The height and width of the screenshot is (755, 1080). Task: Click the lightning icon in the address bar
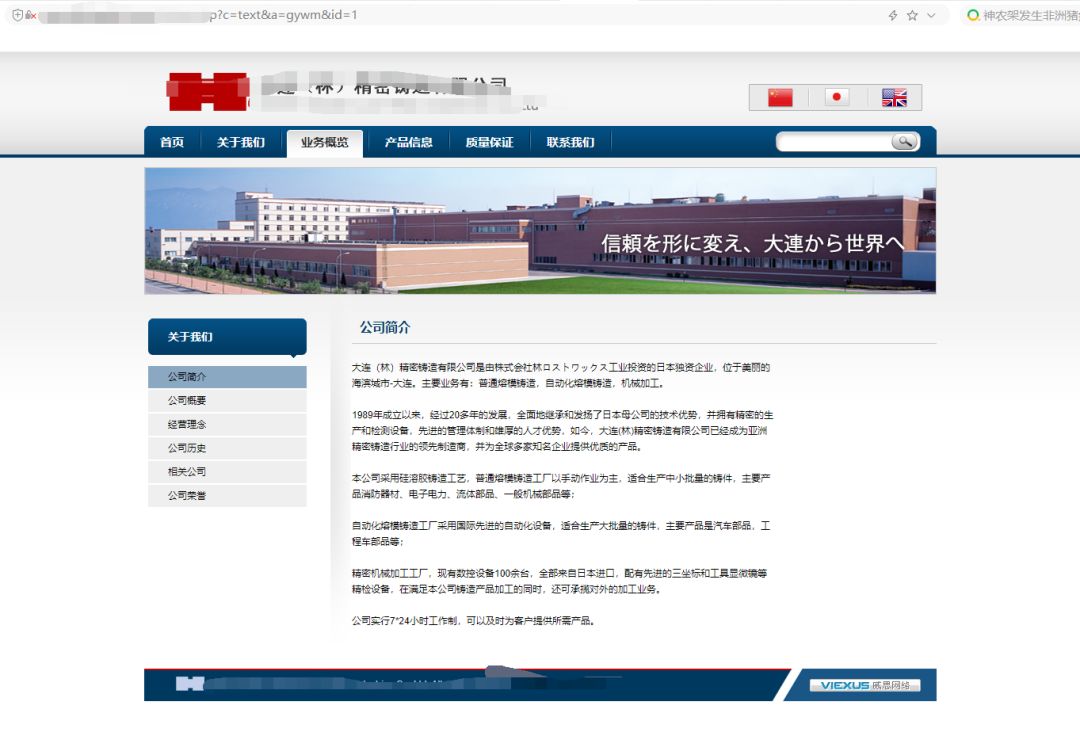(x=891, y=15)
